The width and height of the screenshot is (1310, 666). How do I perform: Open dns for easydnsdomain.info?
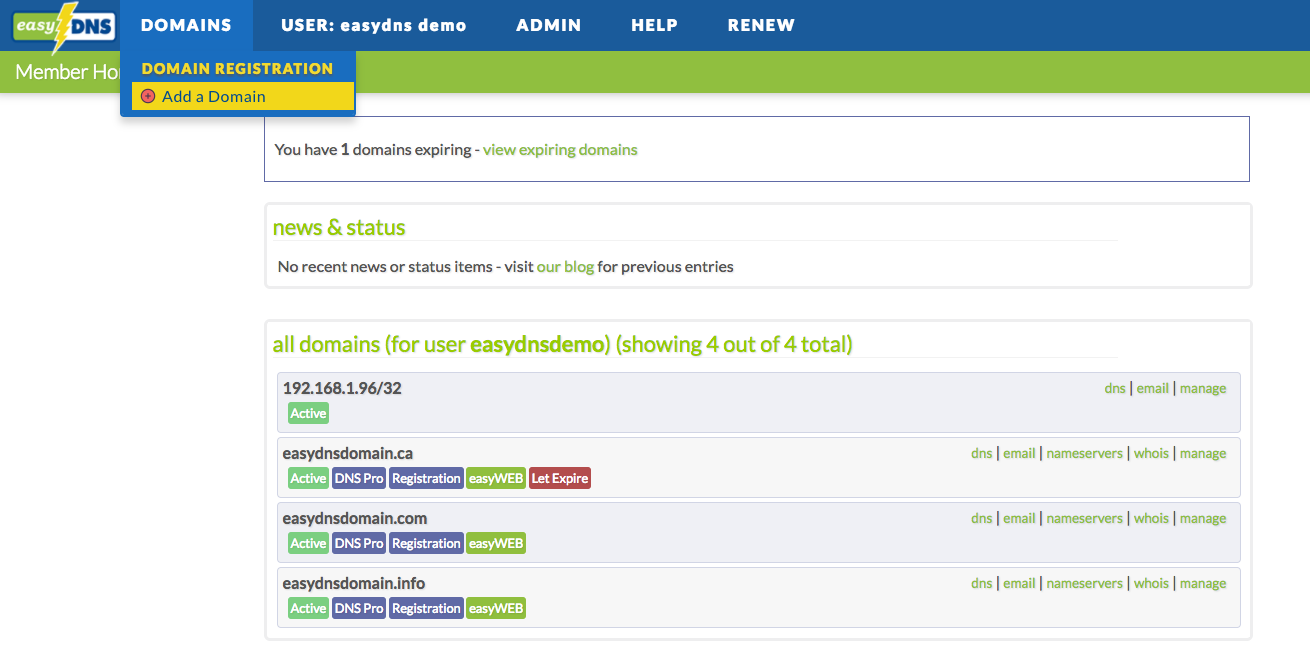point(982,584)
